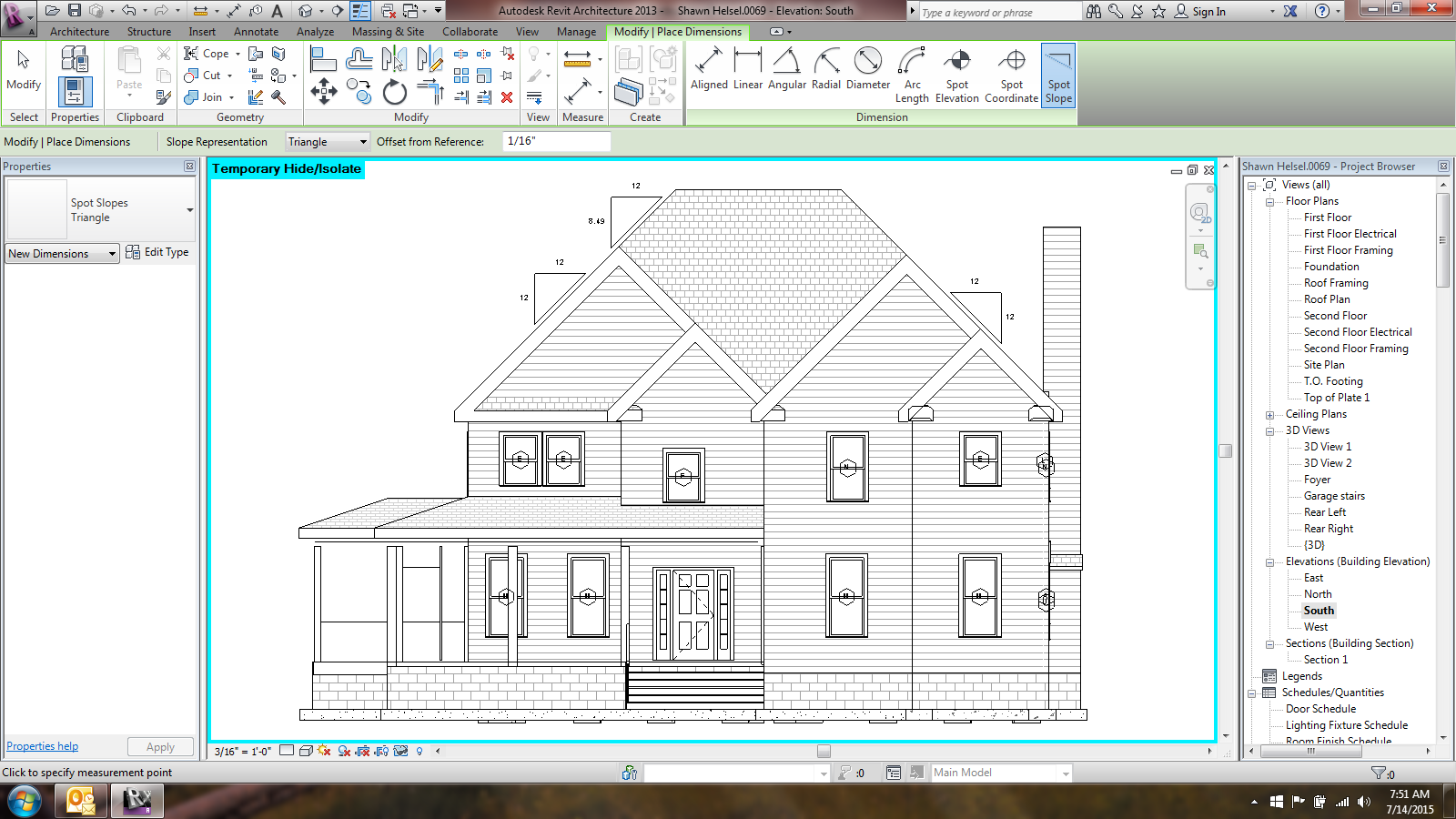The height and width of the screenshot is (819, 1456).
Task: Open the Structure ribbon tab
Action: tap(149, 32)
